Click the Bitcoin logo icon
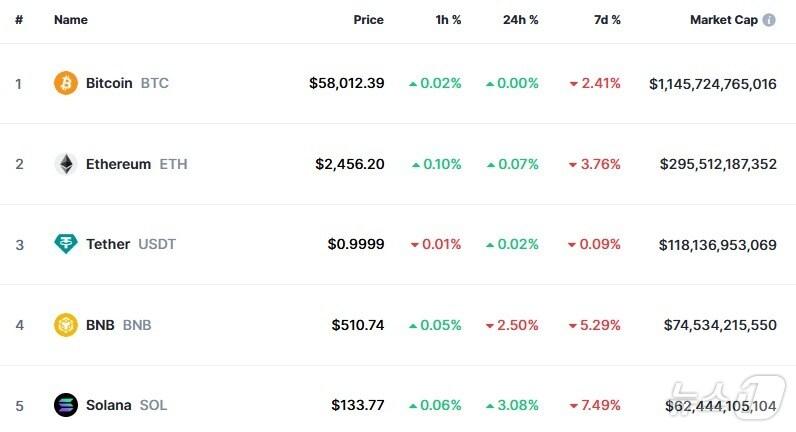 click(65, 83)
